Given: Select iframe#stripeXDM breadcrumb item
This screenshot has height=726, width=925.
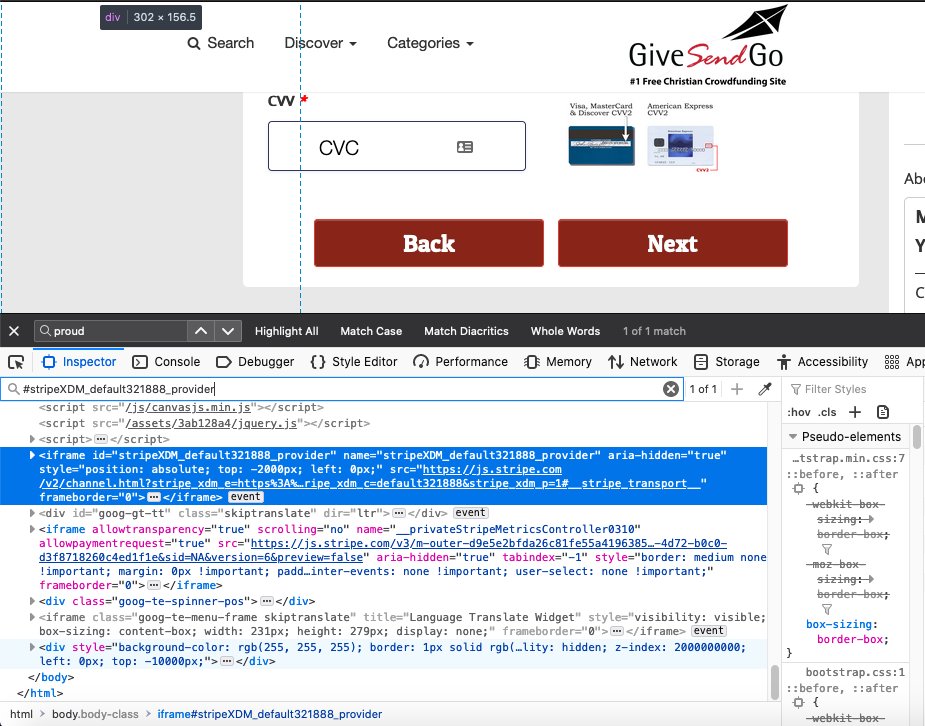Looking at the screenshot, I should [x=270, y=714].
